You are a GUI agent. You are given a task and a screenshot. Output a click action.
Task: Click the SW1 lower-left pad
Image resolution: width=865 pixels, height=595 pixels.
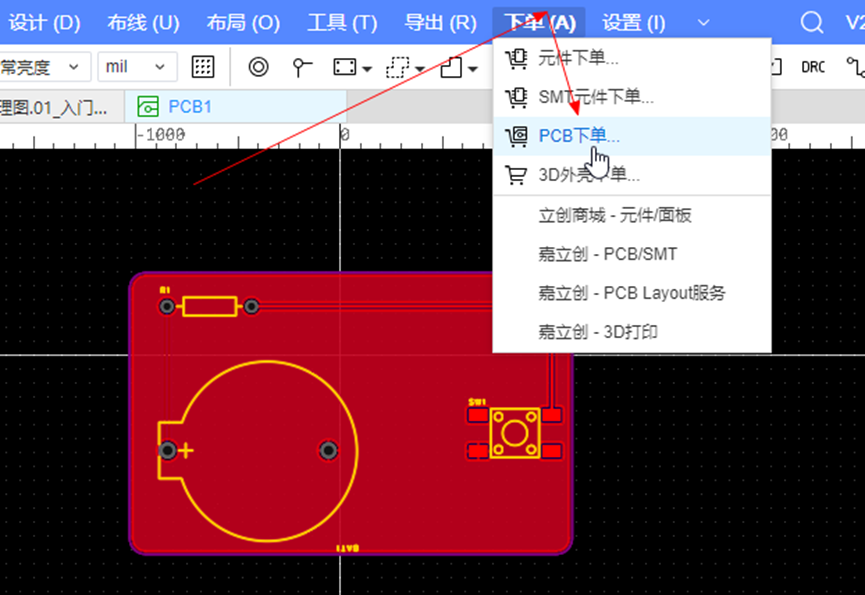click(478, 451)
